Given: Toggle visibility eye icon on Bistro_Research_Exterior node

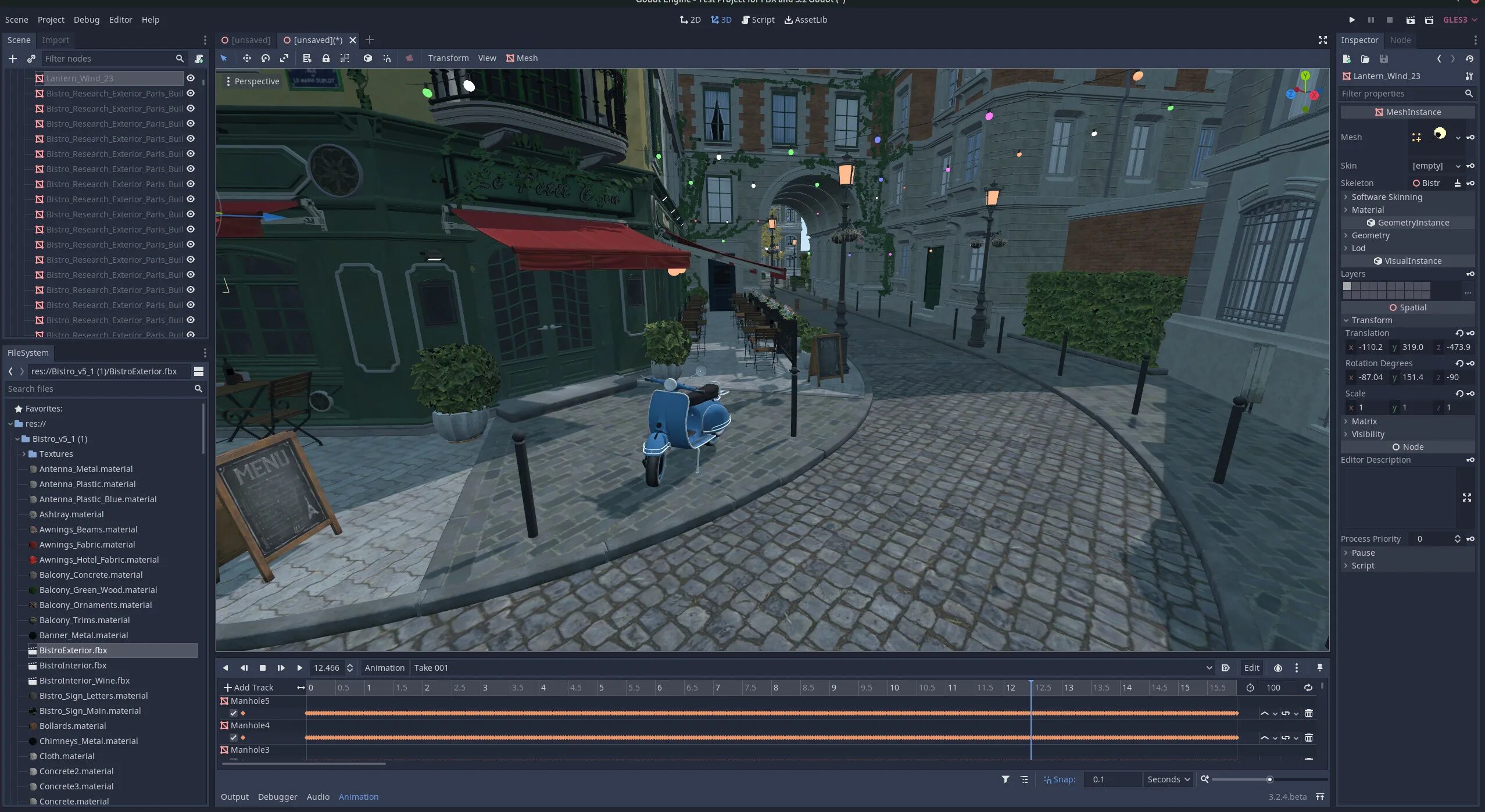Looking at the screenshot, I should (191, 93).
